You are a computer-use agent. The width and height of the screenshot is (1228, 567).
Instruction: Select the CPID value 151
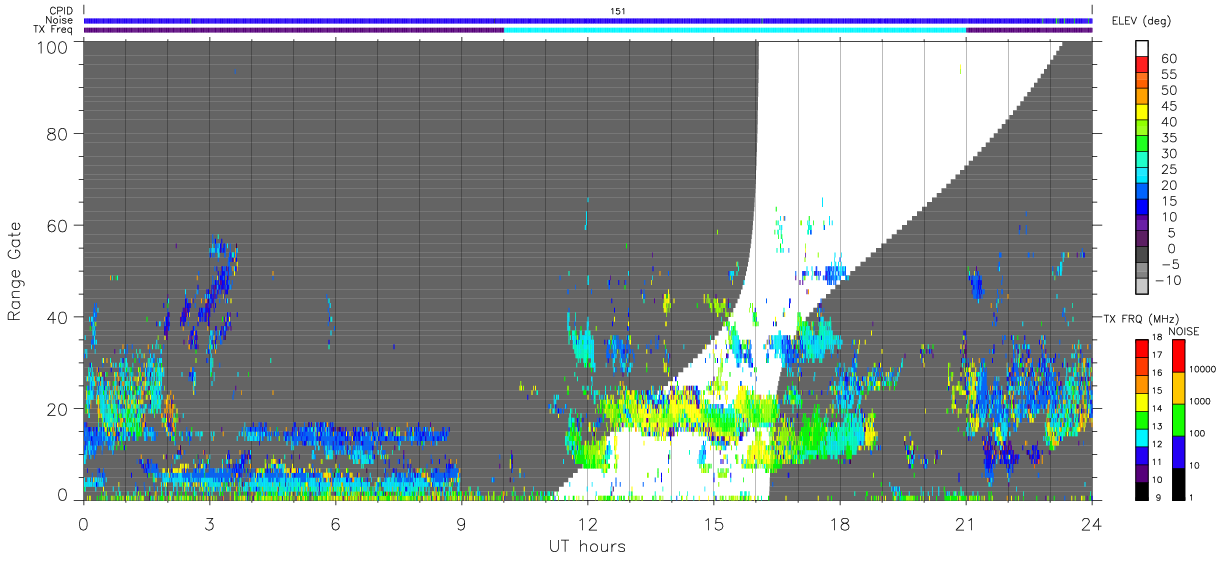[x=618, y=11]
